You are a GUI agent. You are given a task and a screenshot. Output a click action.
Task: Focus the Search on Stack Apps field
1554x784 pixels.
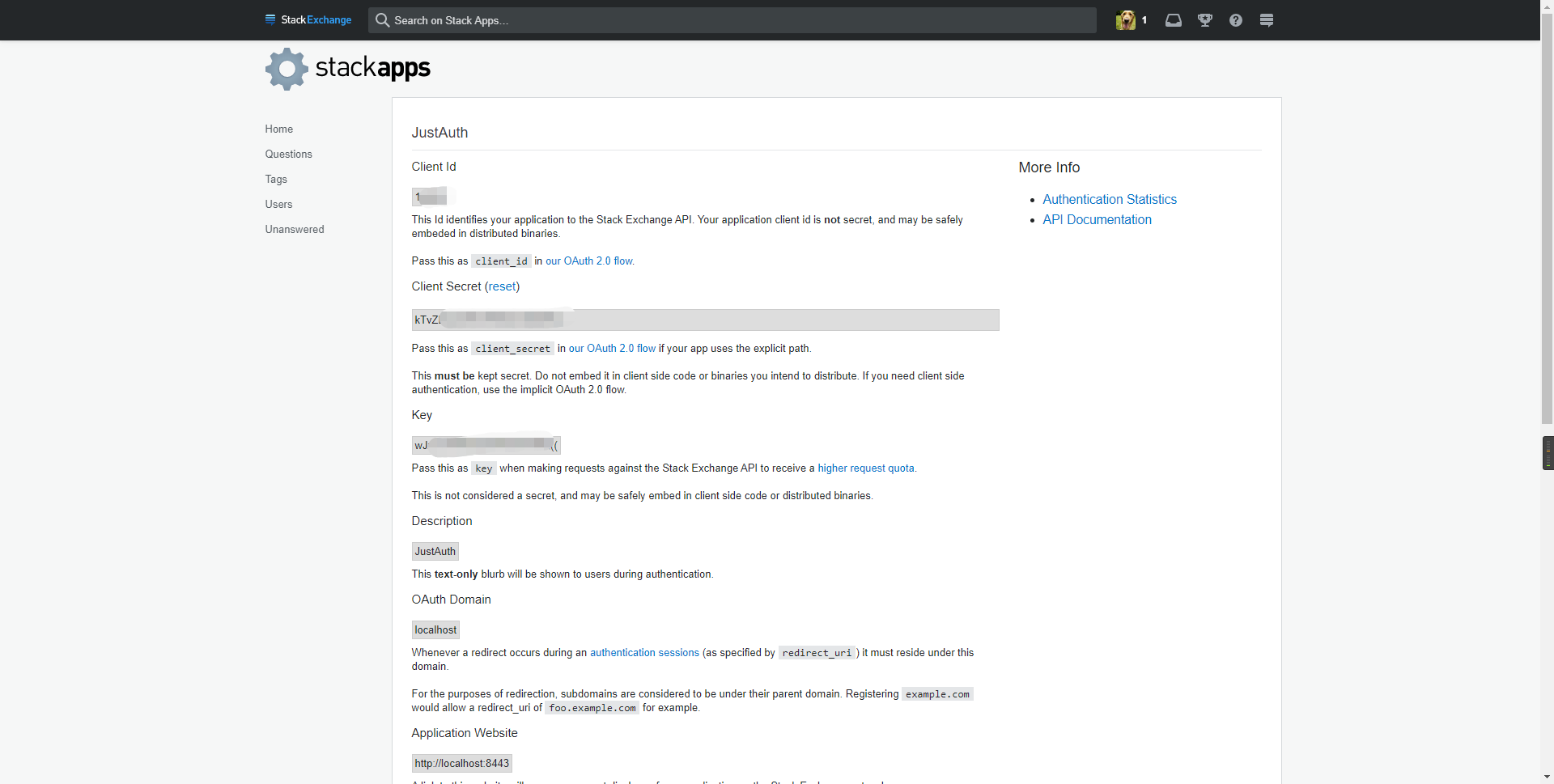click(x=732, y=20)
